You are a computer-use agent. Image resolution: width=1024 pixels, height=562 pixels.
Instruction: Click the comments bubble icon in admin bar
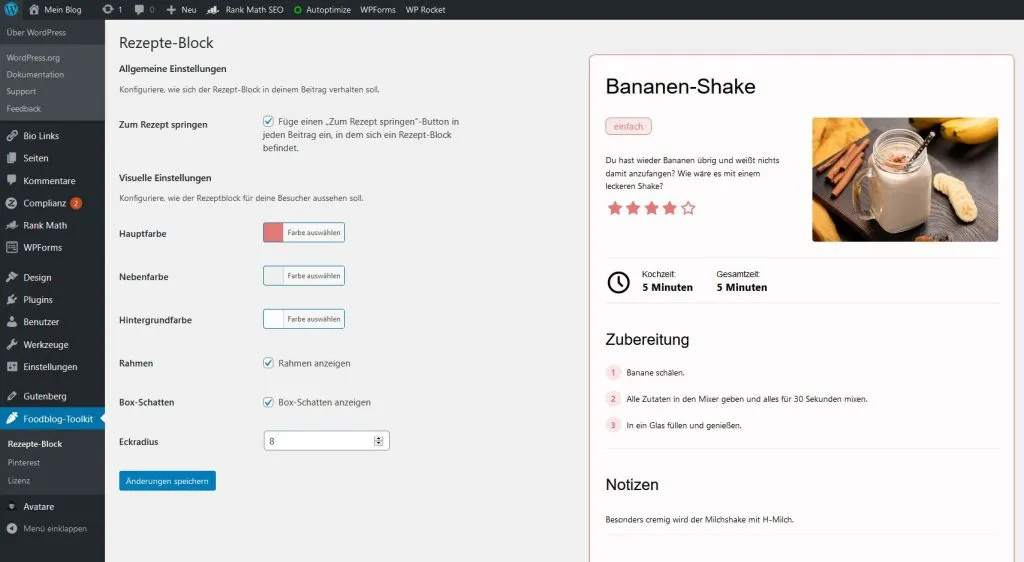[x=138, y=10]
